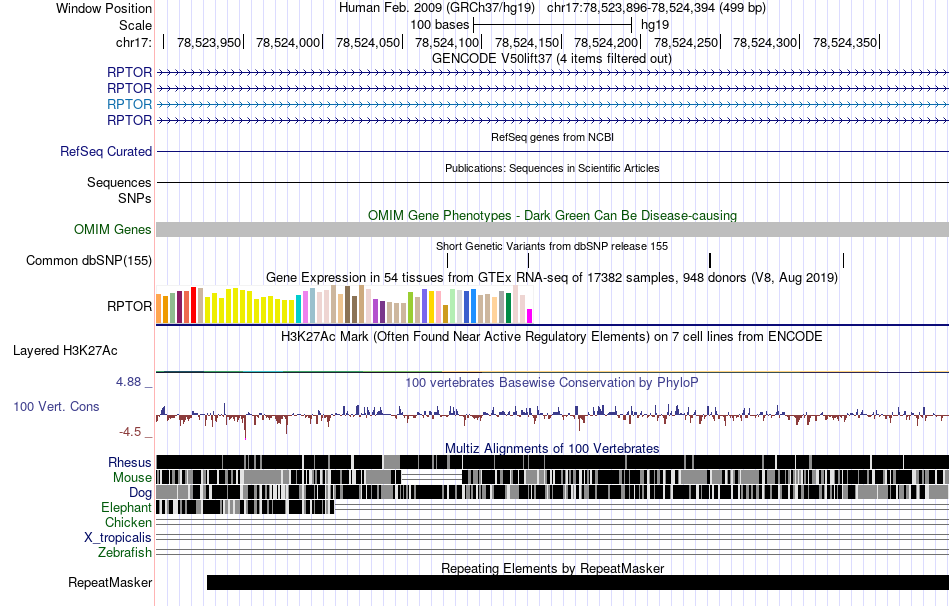Click the thick dbSNP mark below 78,524,250

point(709,261)
